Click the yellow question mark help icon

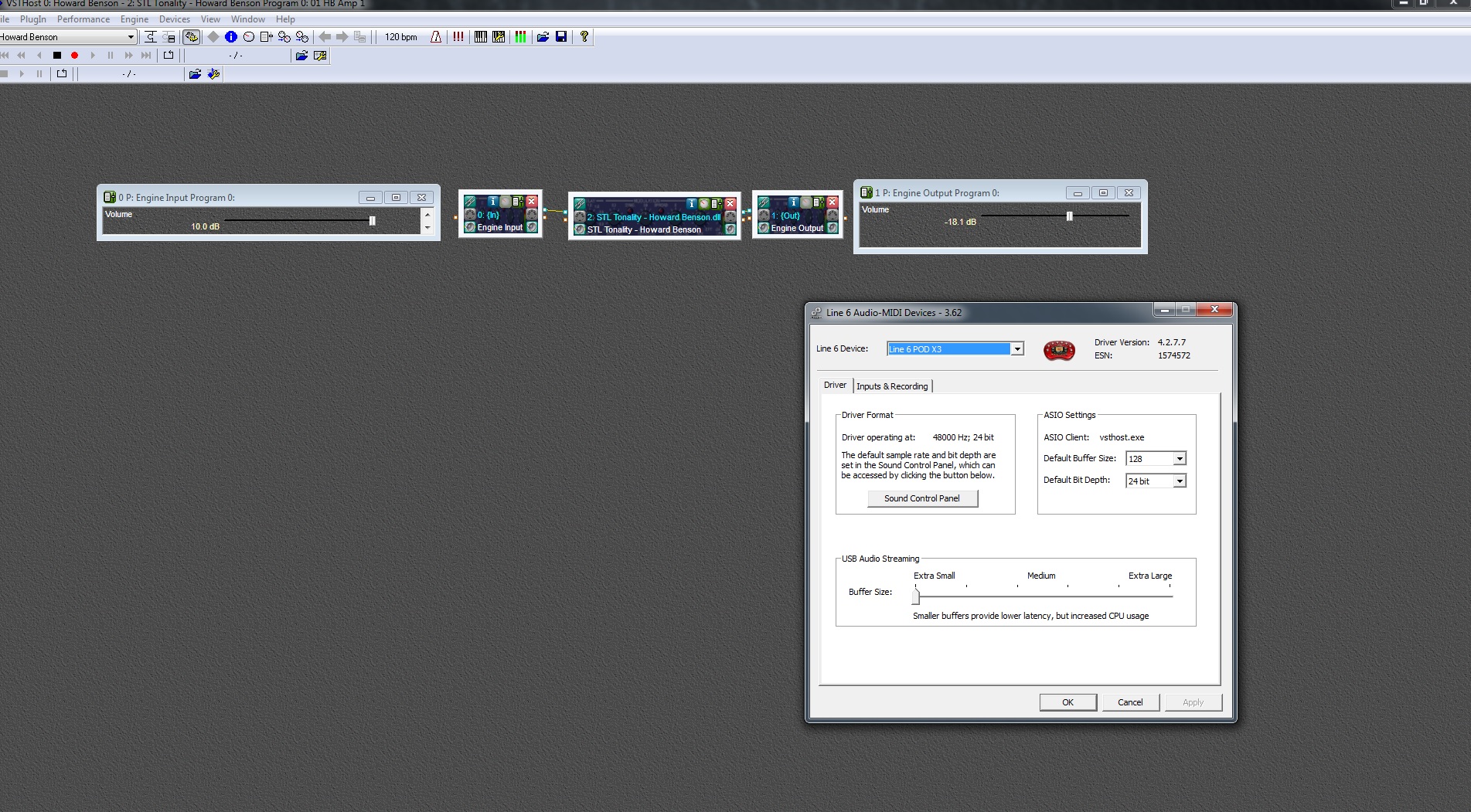[584, 36]
